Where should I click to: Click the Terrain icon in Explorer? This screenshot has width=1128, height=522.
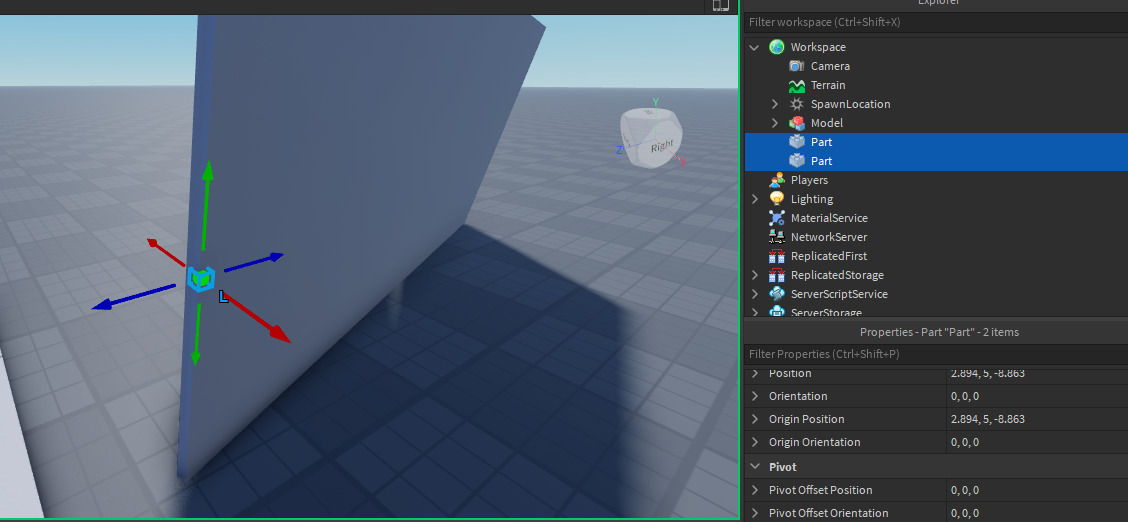796,86
